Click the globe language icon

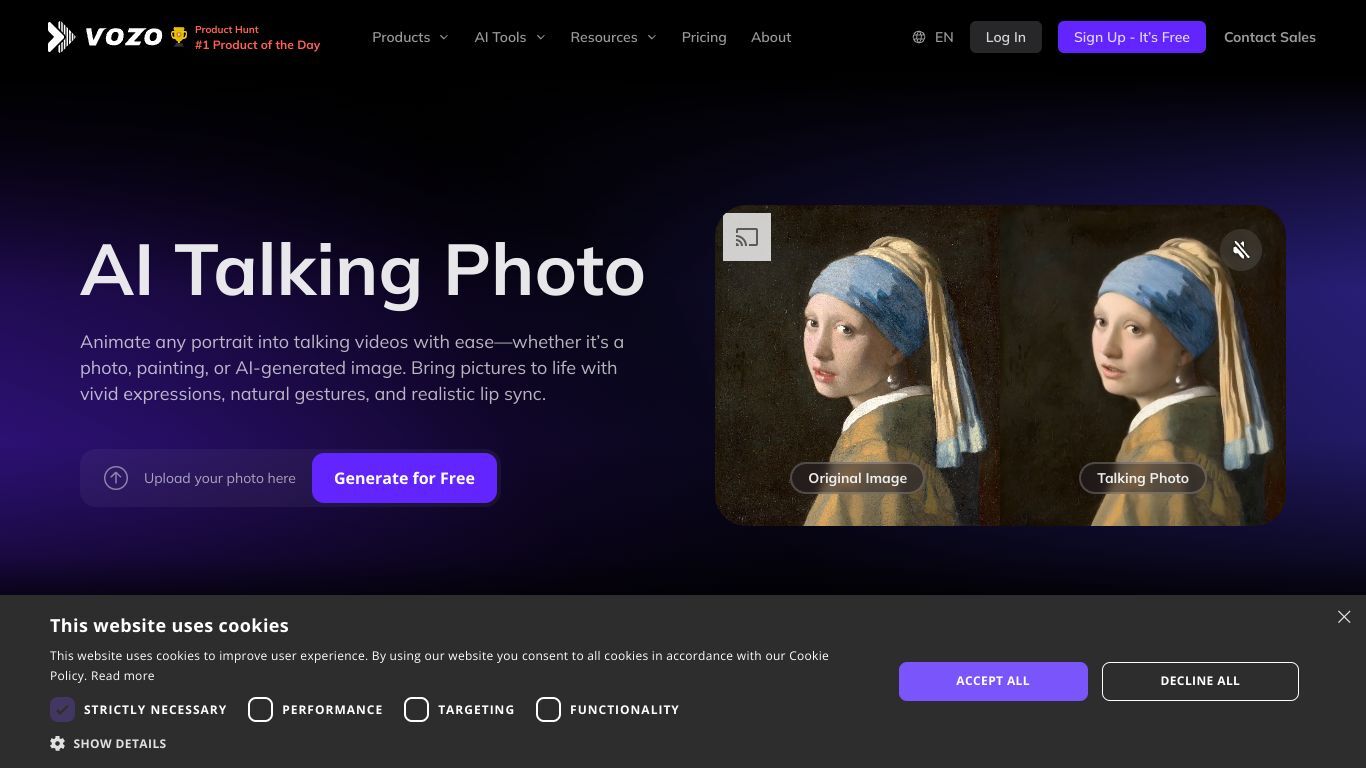tap(919, 37)
